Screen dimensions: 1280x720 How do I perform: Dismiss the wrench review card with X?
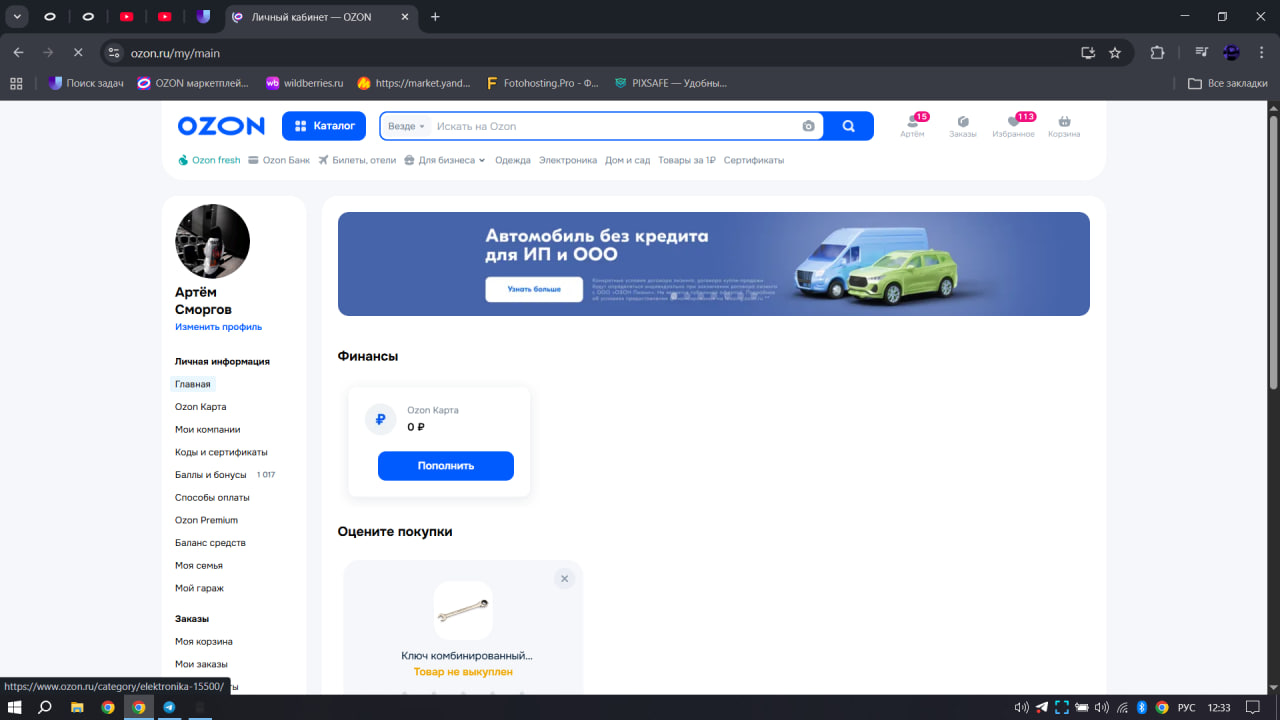pos(564,579)
